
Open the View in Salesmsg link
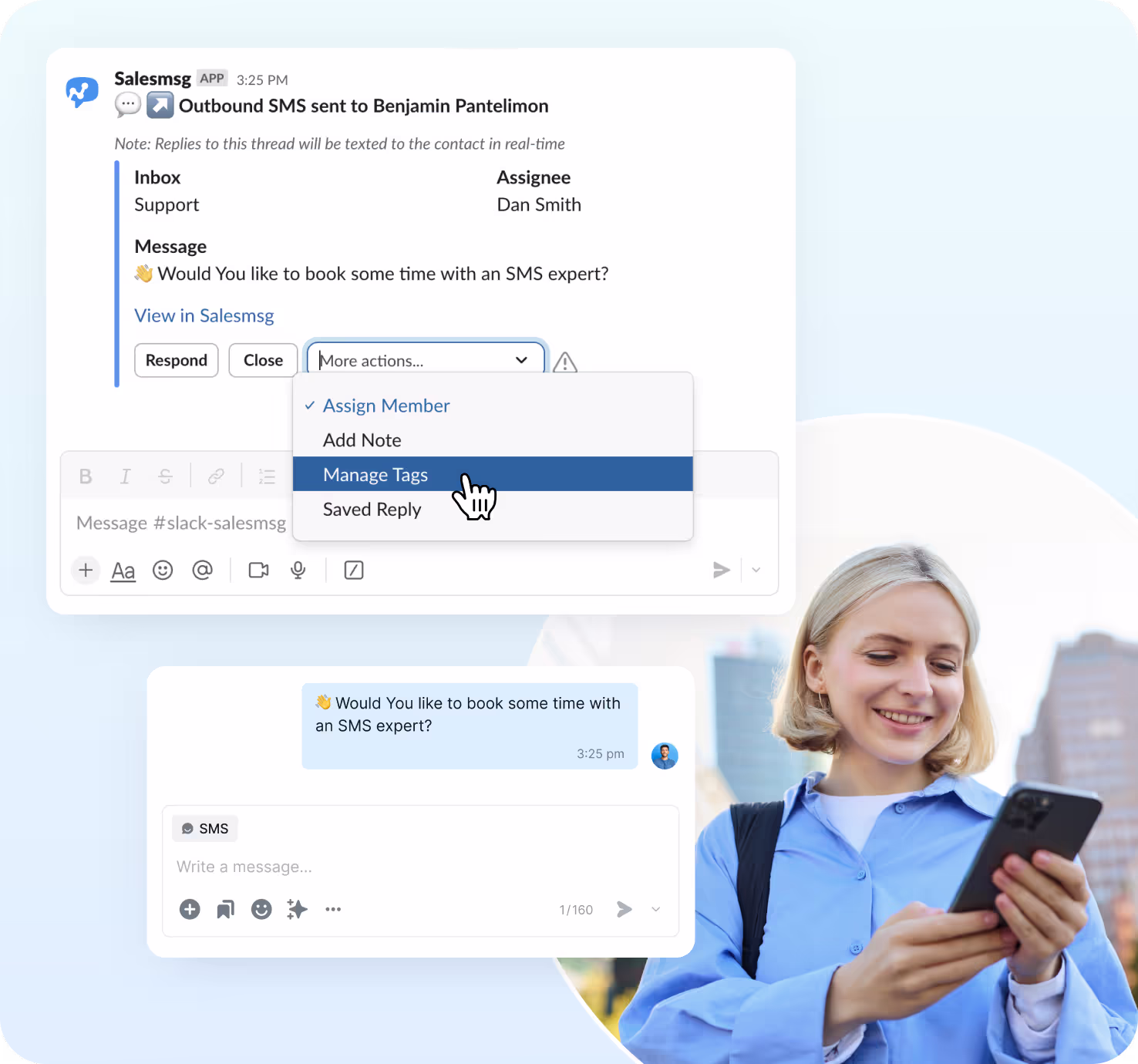[x=204, y=316]
